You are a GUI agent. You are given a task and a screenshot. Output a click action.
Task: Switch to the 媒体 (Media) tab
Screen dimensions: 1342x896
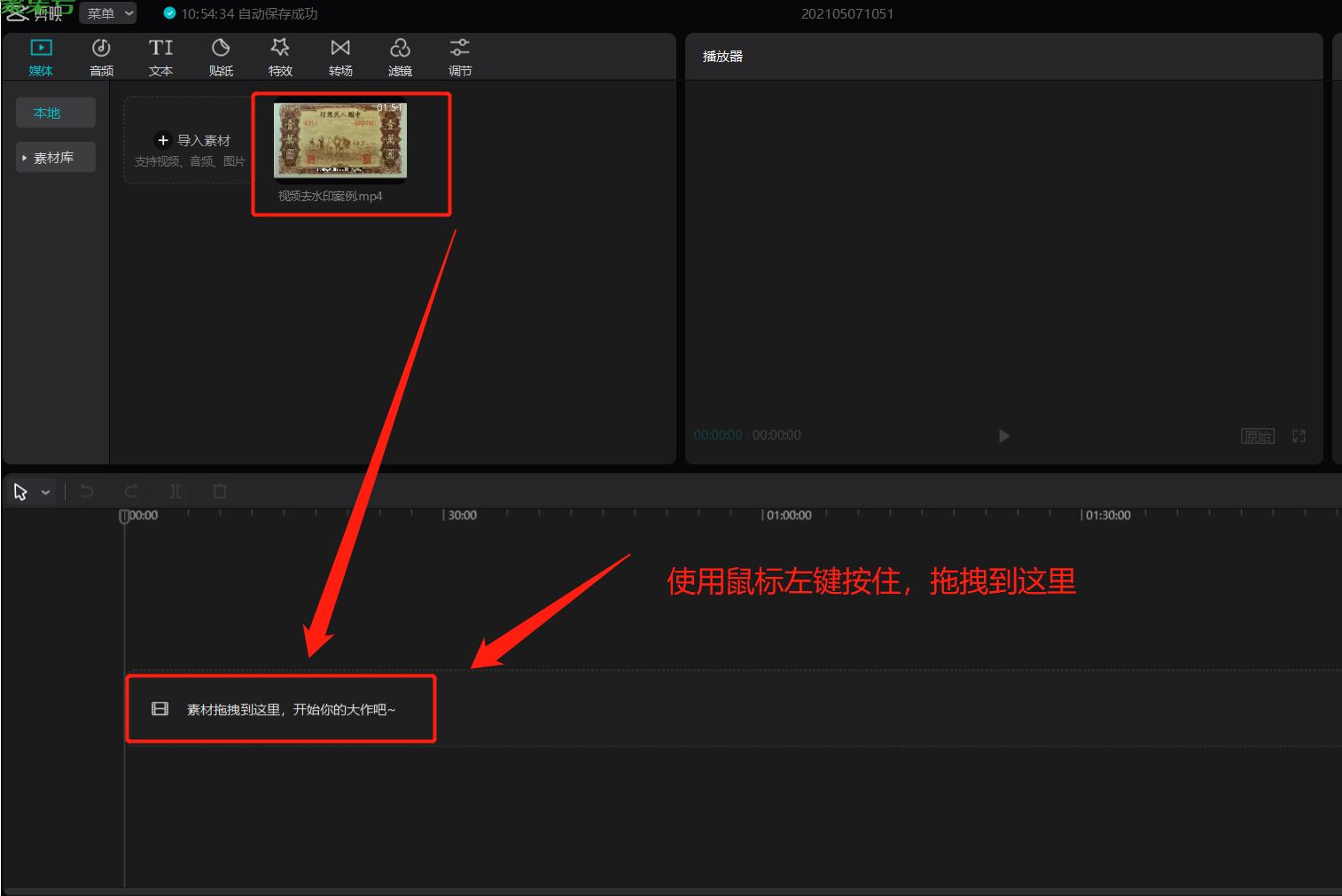[41, 57]
